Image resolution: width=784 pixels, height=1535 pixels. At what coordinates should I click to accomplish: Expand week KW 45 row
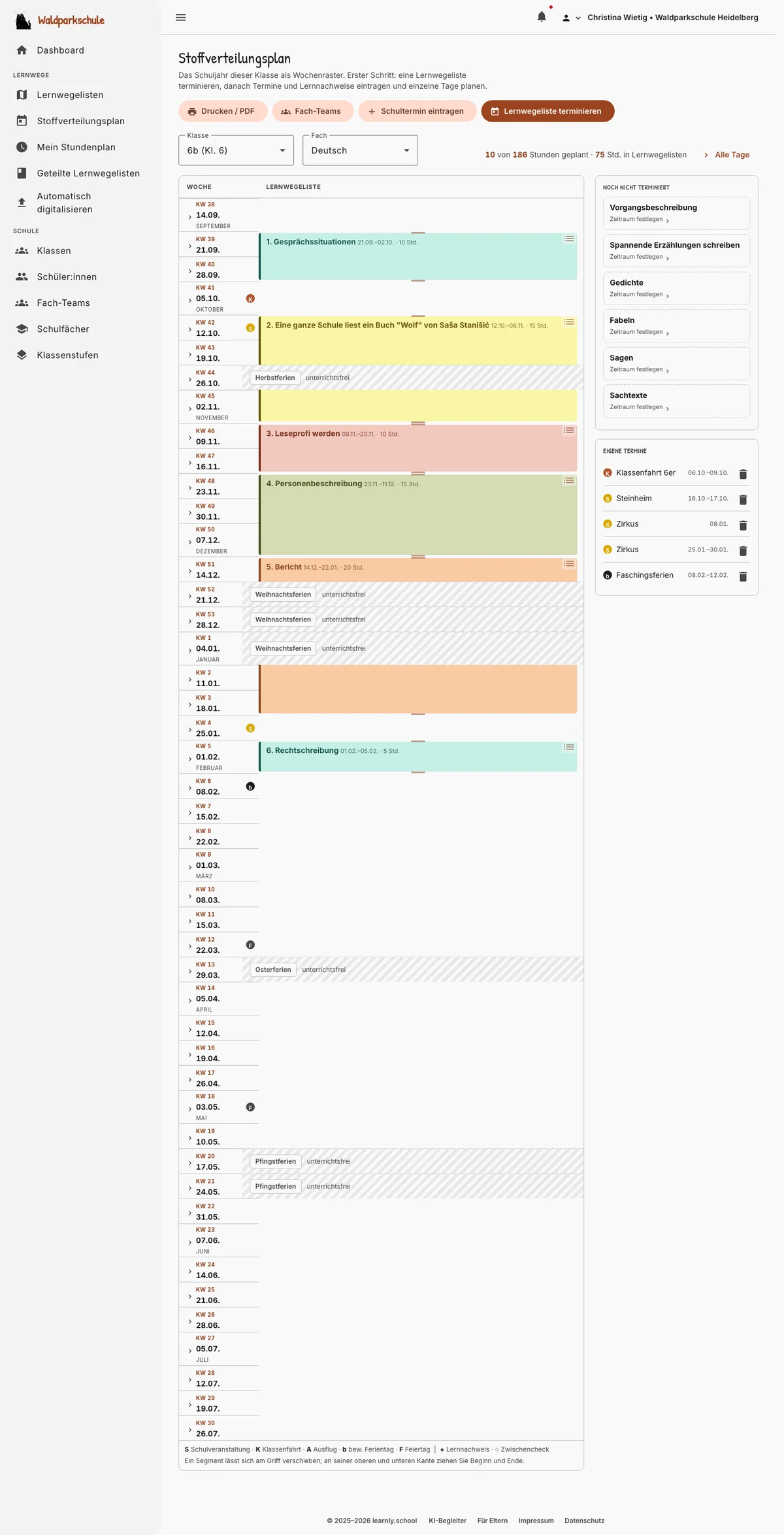190,408
